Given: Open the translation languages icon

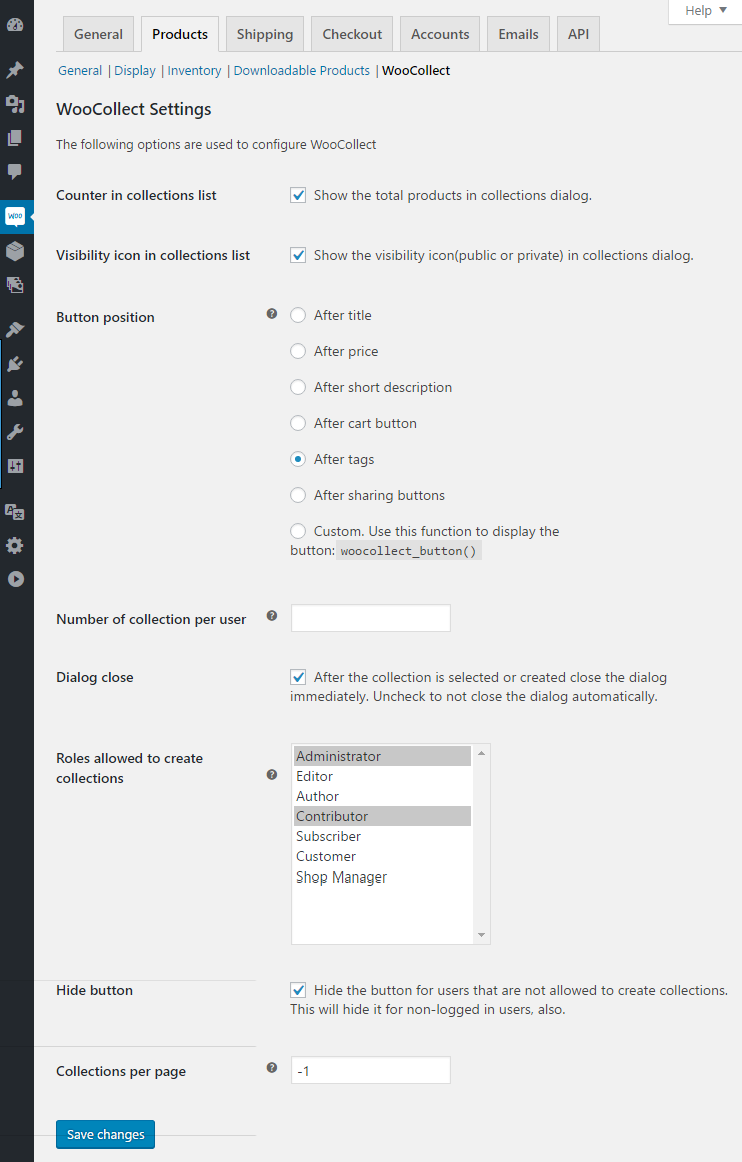Looking at the screenshot, I should [x=15, y=511].
